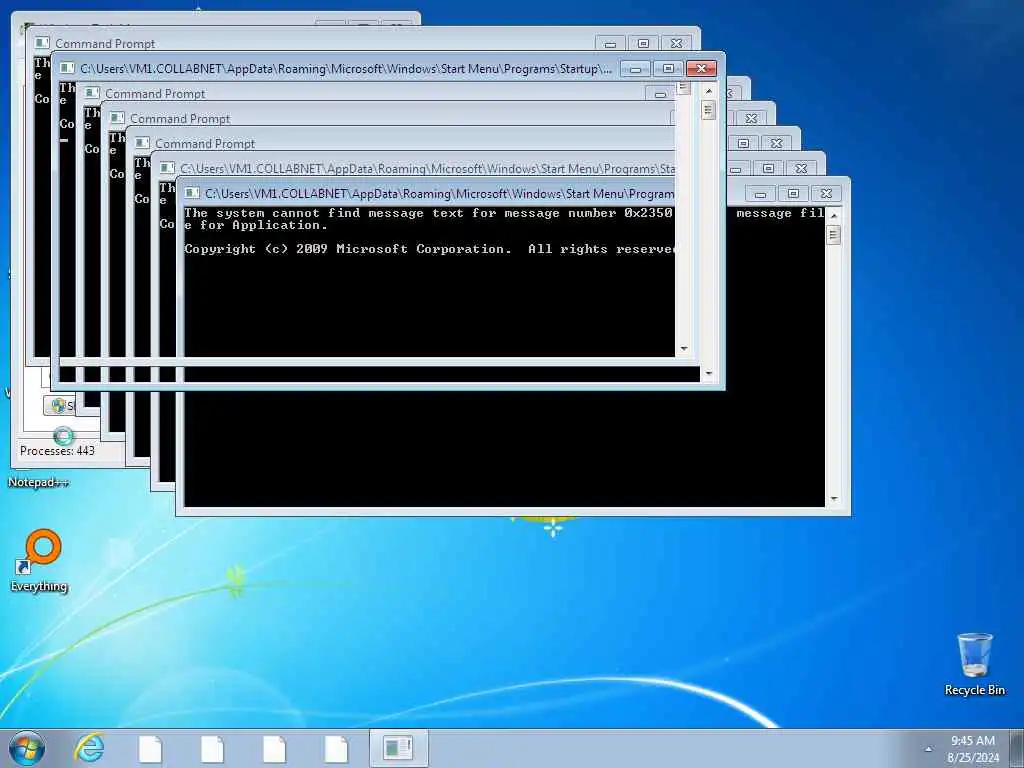Launch Internet Explorer from the taskbar
This screenshot has width=1024, height=768.
(x=89, y=748)
